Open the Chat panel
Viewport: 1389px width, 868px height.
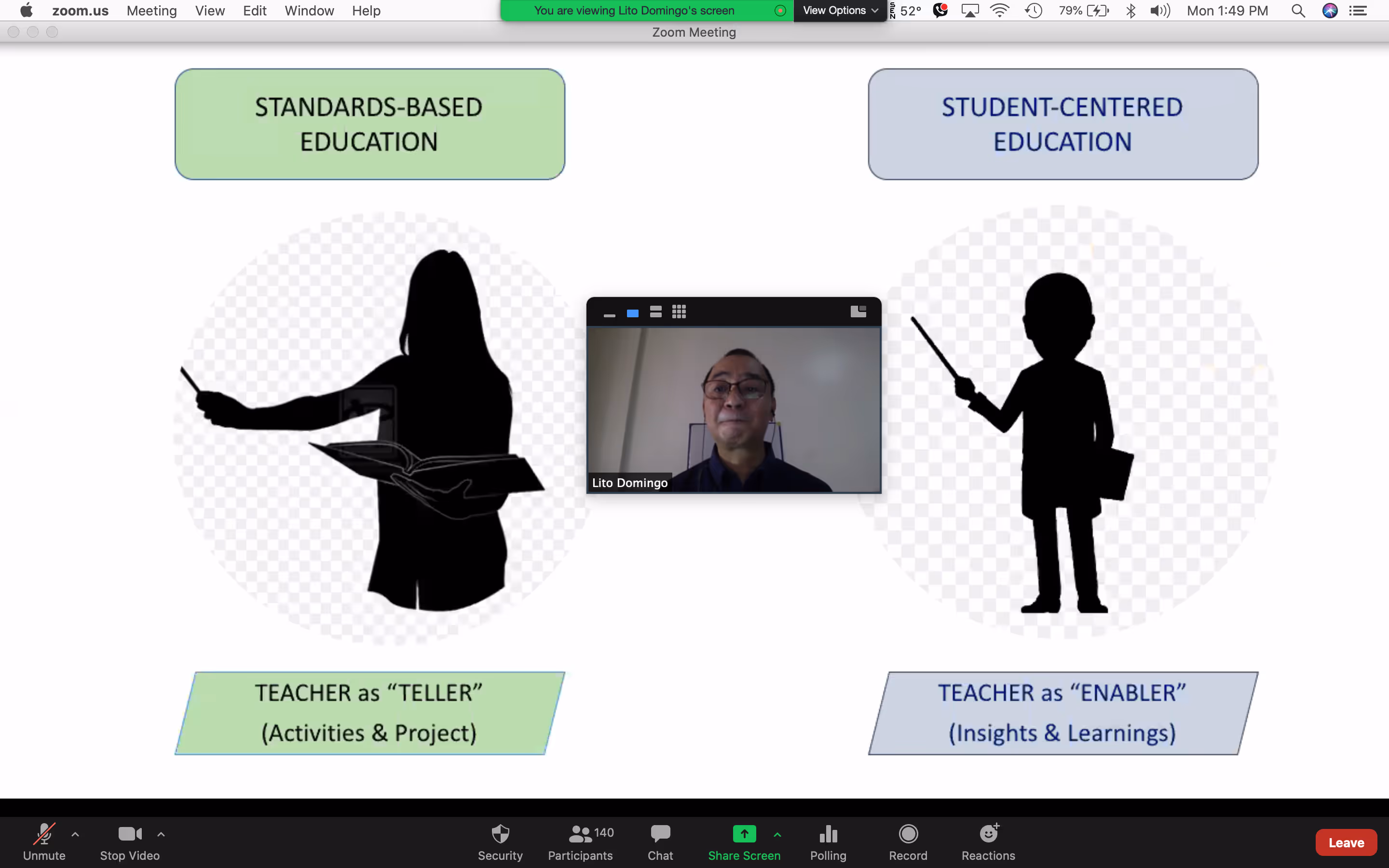point(660,841)
